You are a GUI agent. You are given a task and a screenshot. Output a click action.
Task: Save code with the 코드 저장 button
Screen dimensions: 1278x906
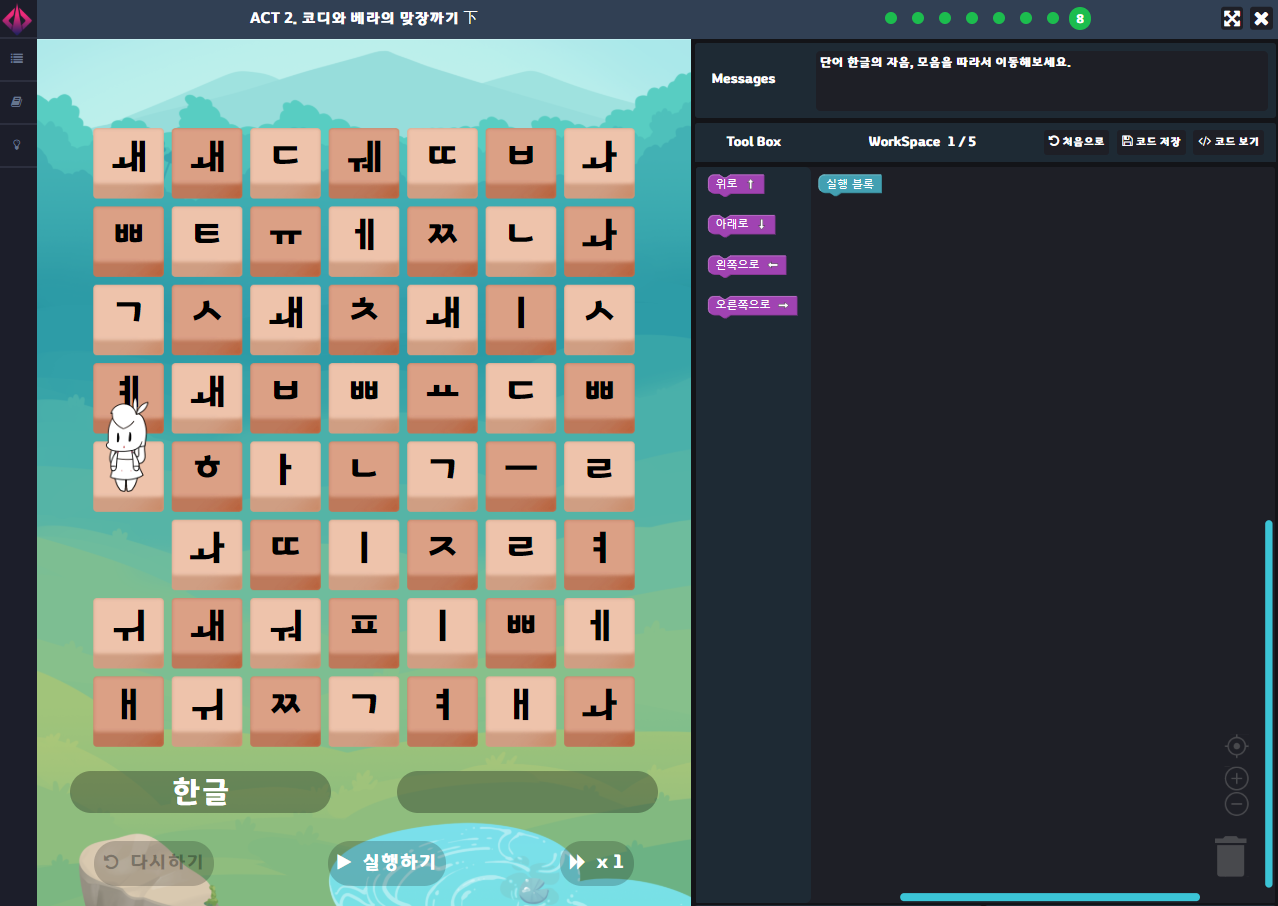click(x=1151, y=142)
